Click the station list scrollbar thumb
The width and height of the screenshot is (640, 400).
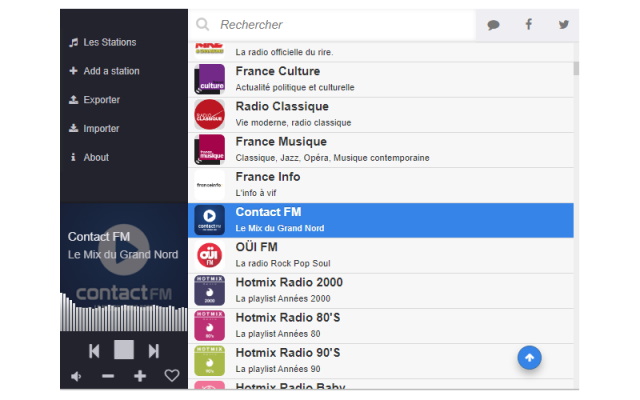(576, 68)
